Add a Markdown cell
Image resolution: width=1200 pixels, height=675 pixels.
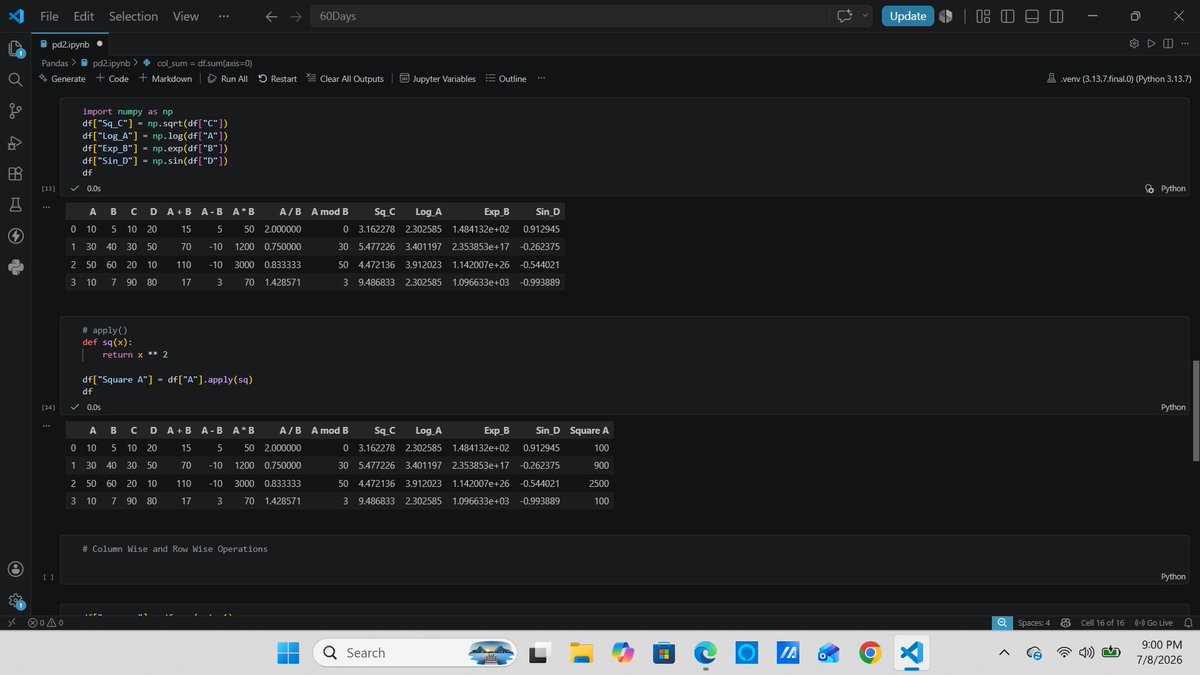point(165,79)
